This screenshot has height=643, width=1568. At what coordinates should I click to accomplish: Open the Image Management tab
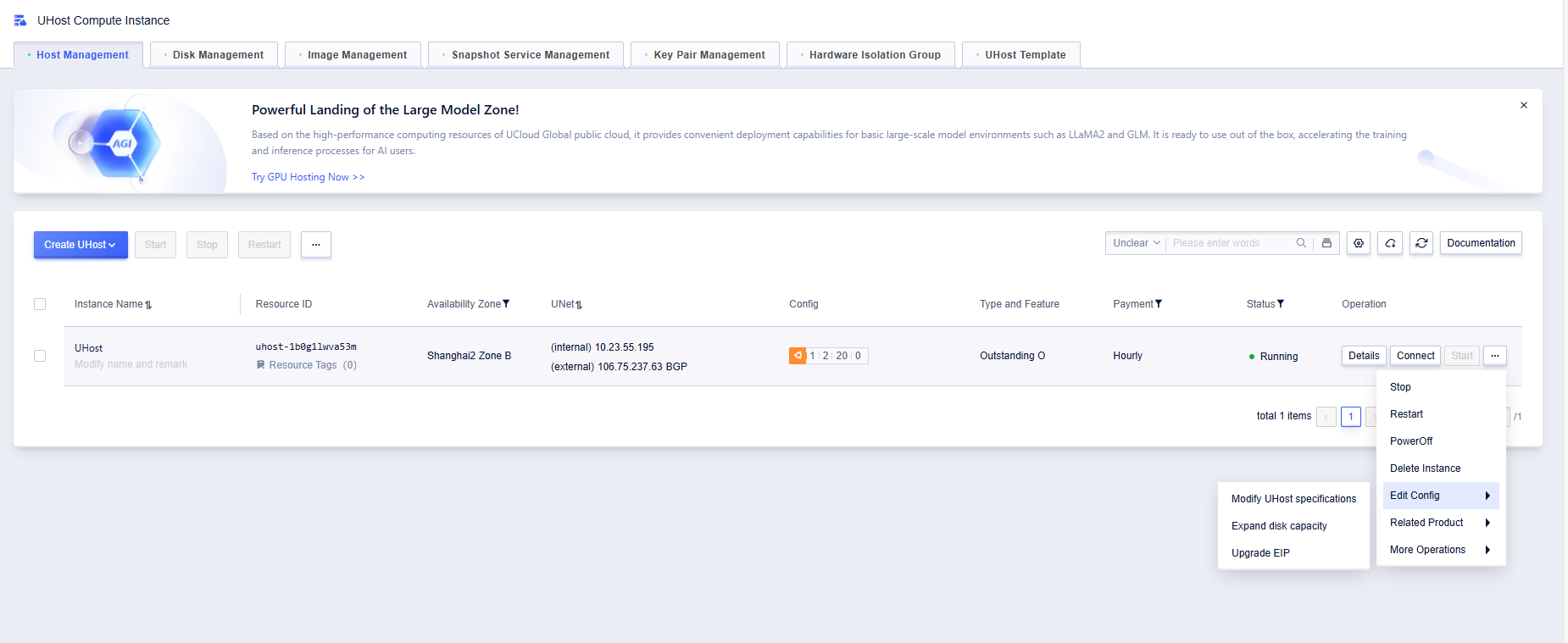353,55
